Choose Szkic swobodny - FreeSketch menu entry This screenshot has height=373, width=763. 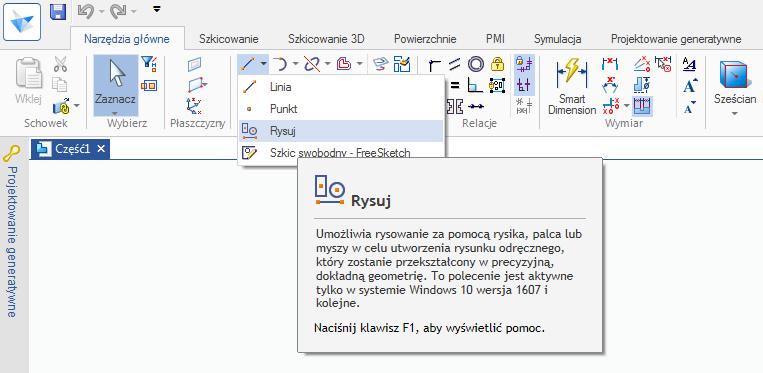pos(341,153)
